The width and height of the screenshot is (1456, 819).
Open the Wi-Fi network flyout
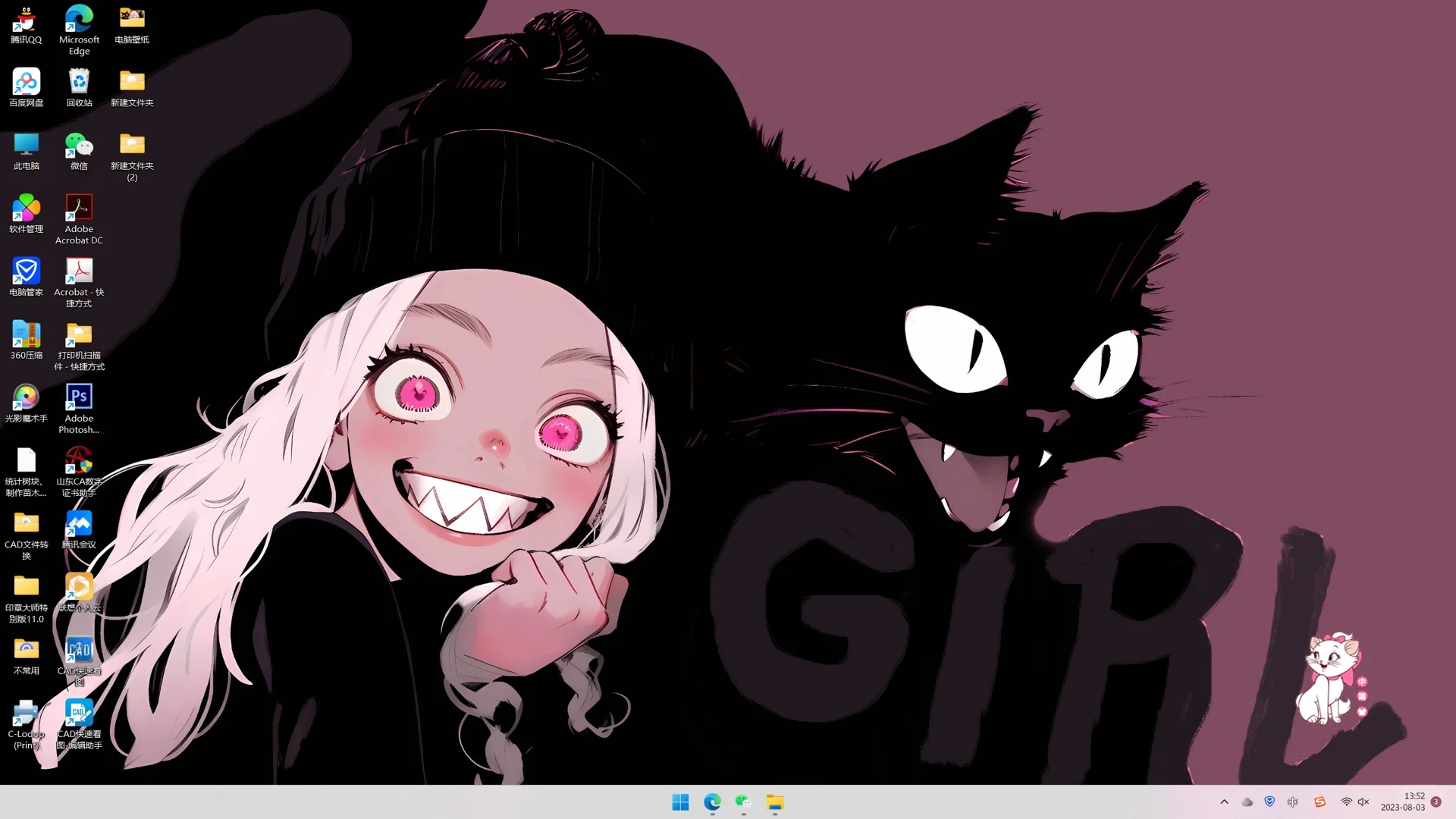[1346, 802]
